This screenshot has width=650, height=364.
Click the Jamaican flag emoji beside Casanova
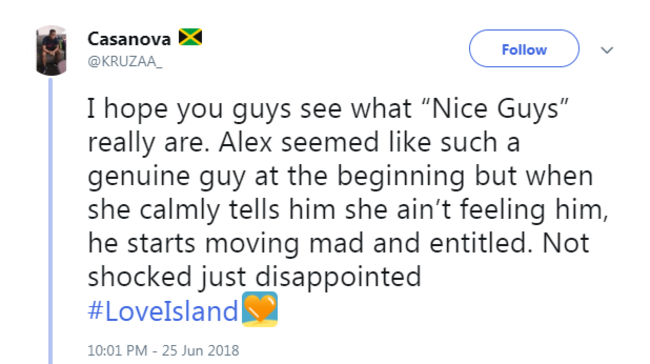tap(190, 37)
